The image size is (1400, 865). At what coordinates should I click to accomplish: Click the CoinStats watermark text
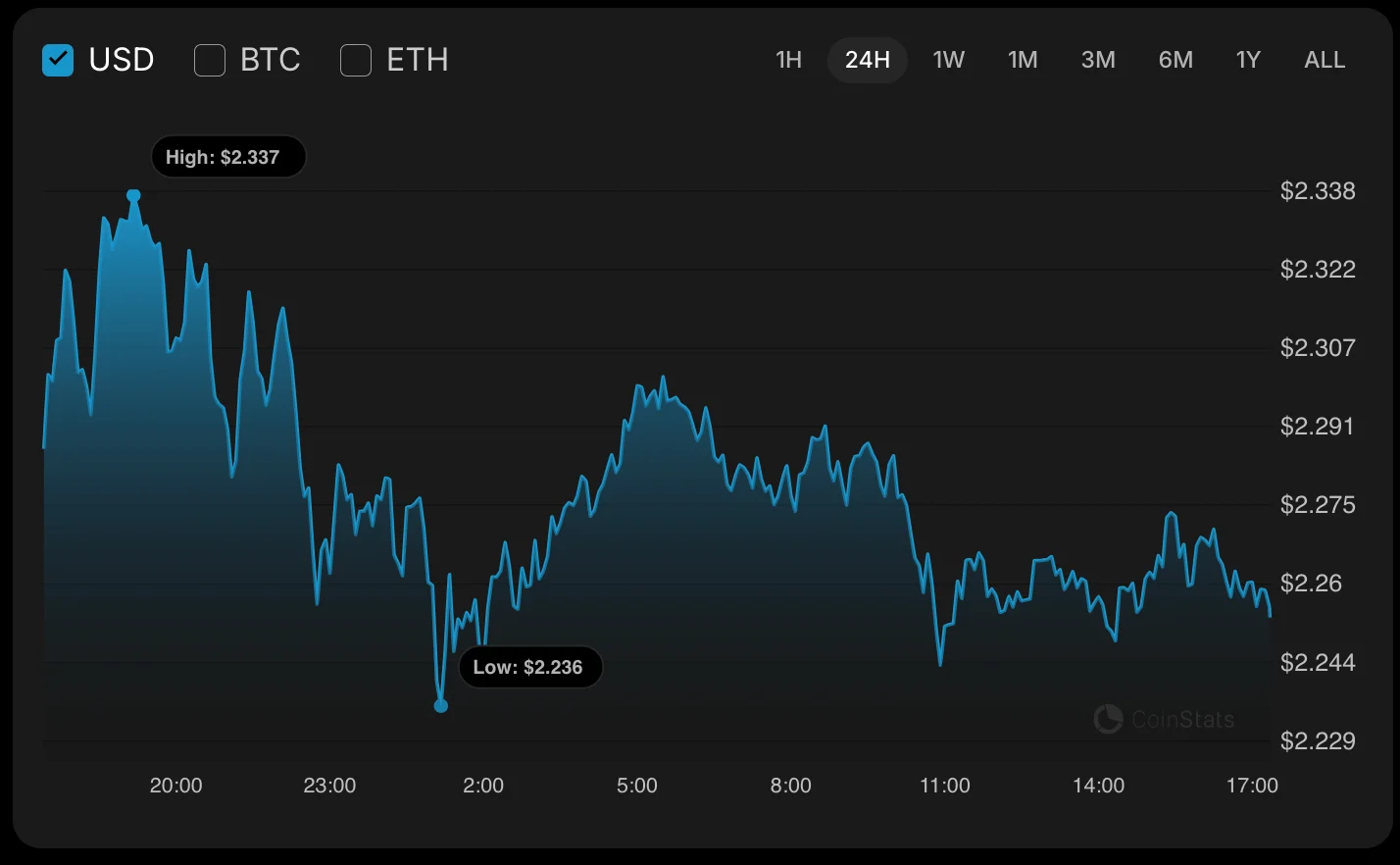[x=1182, y=720]
